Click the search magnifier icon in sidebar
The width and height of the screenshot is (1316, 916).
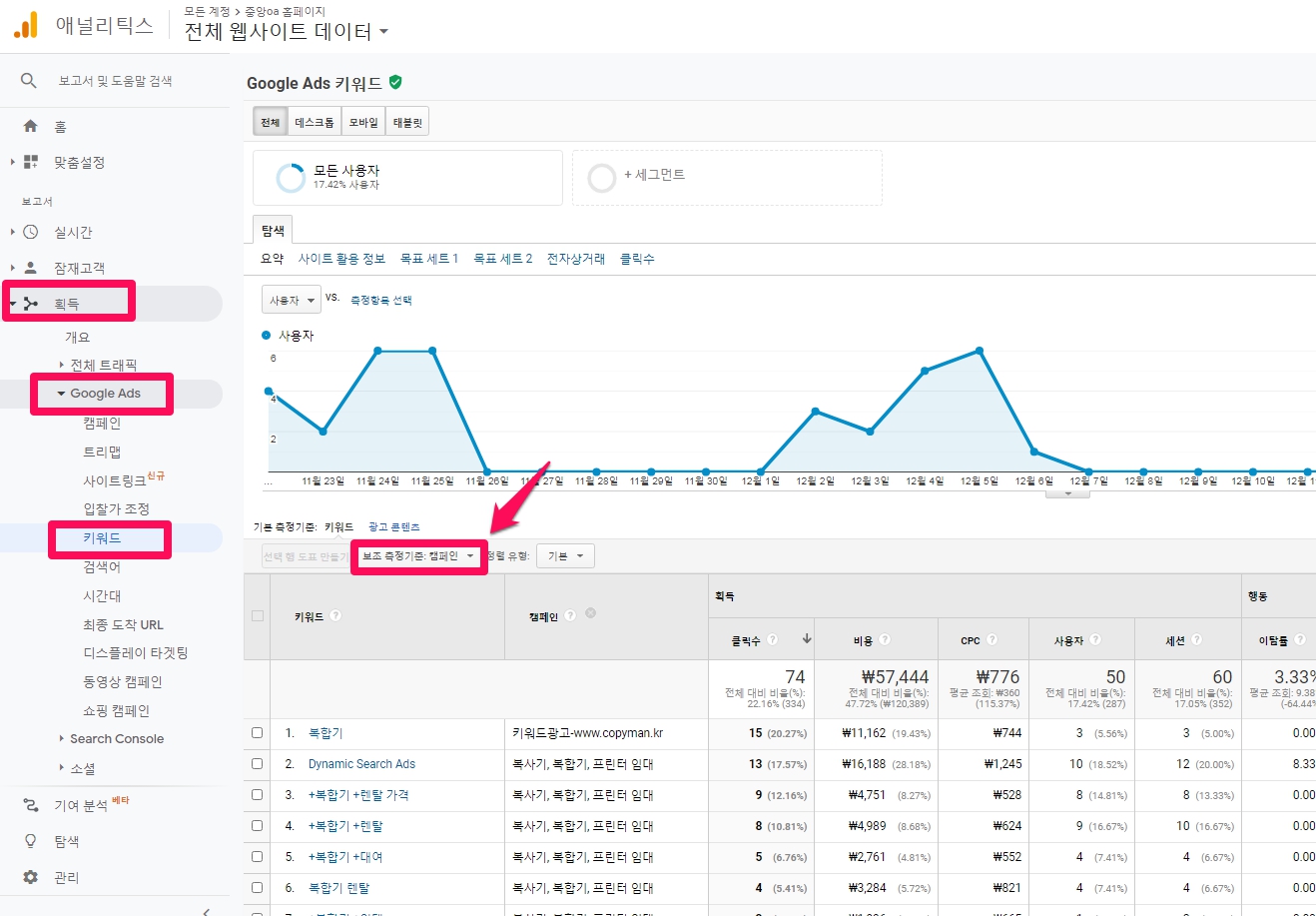[x=29, y=81]
